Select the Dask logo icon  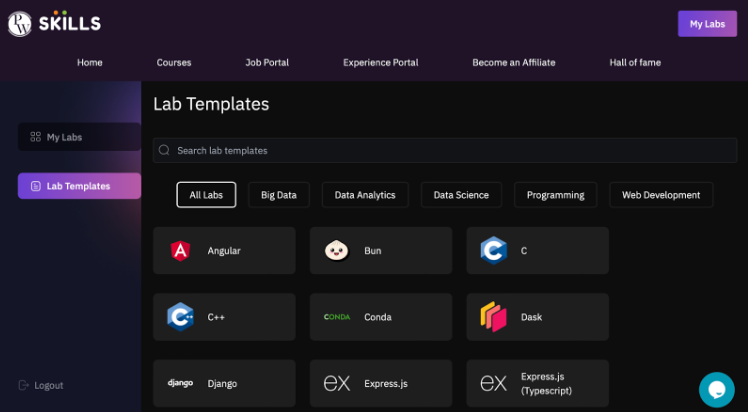point(493,317)
